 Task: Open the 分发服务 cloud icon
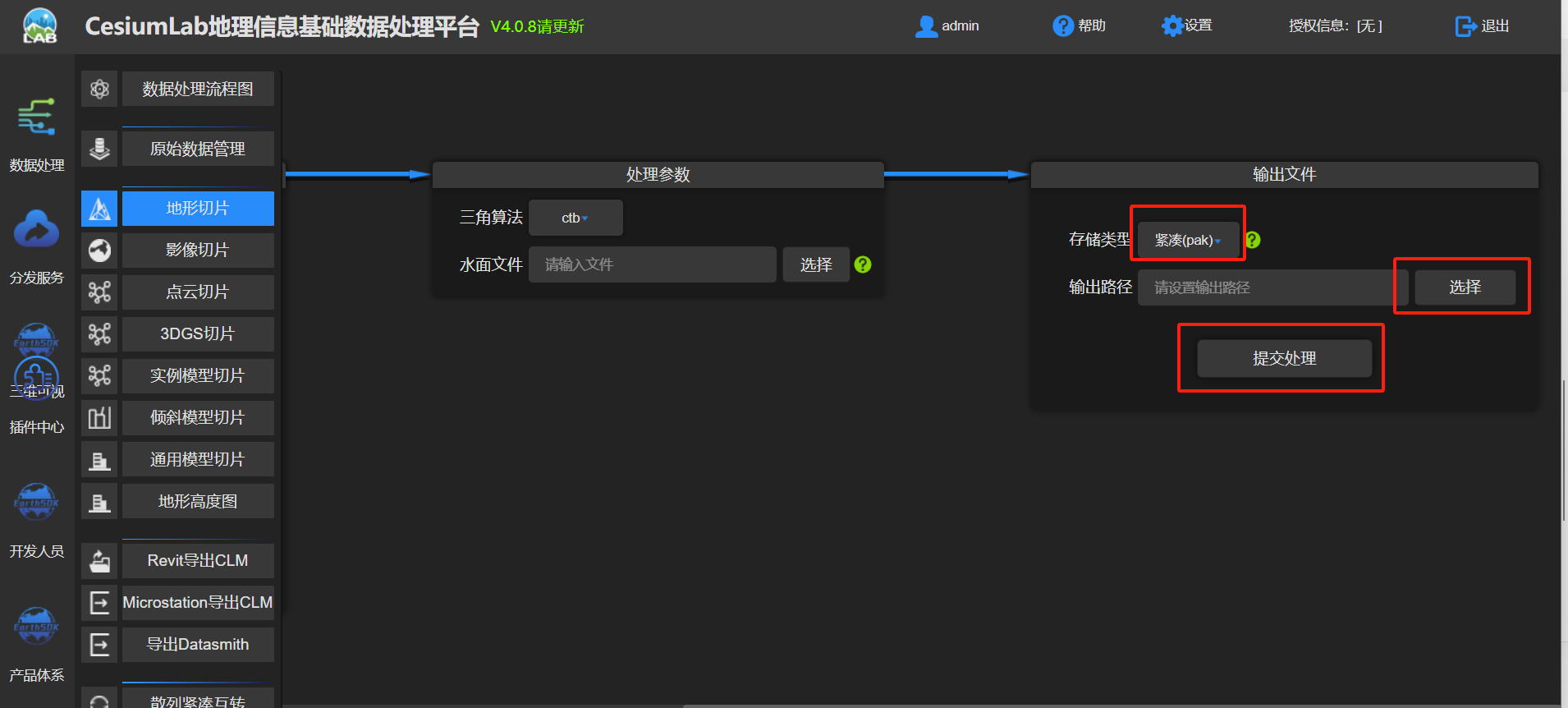click(37, 229)
